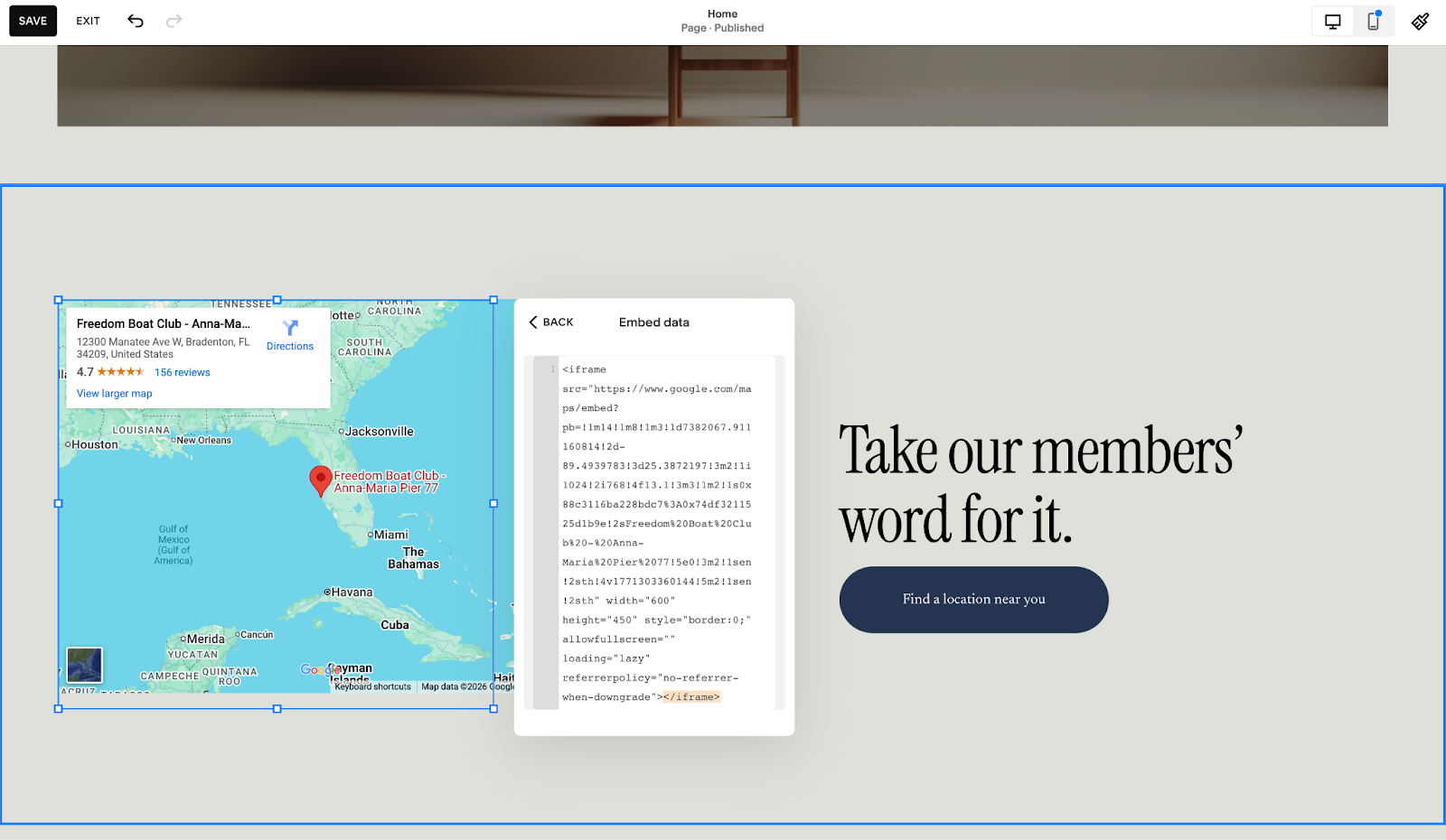Viewport: 1446px width, 840px height.
Task: Click the SAVE button
Action: [x=33, y=21]
